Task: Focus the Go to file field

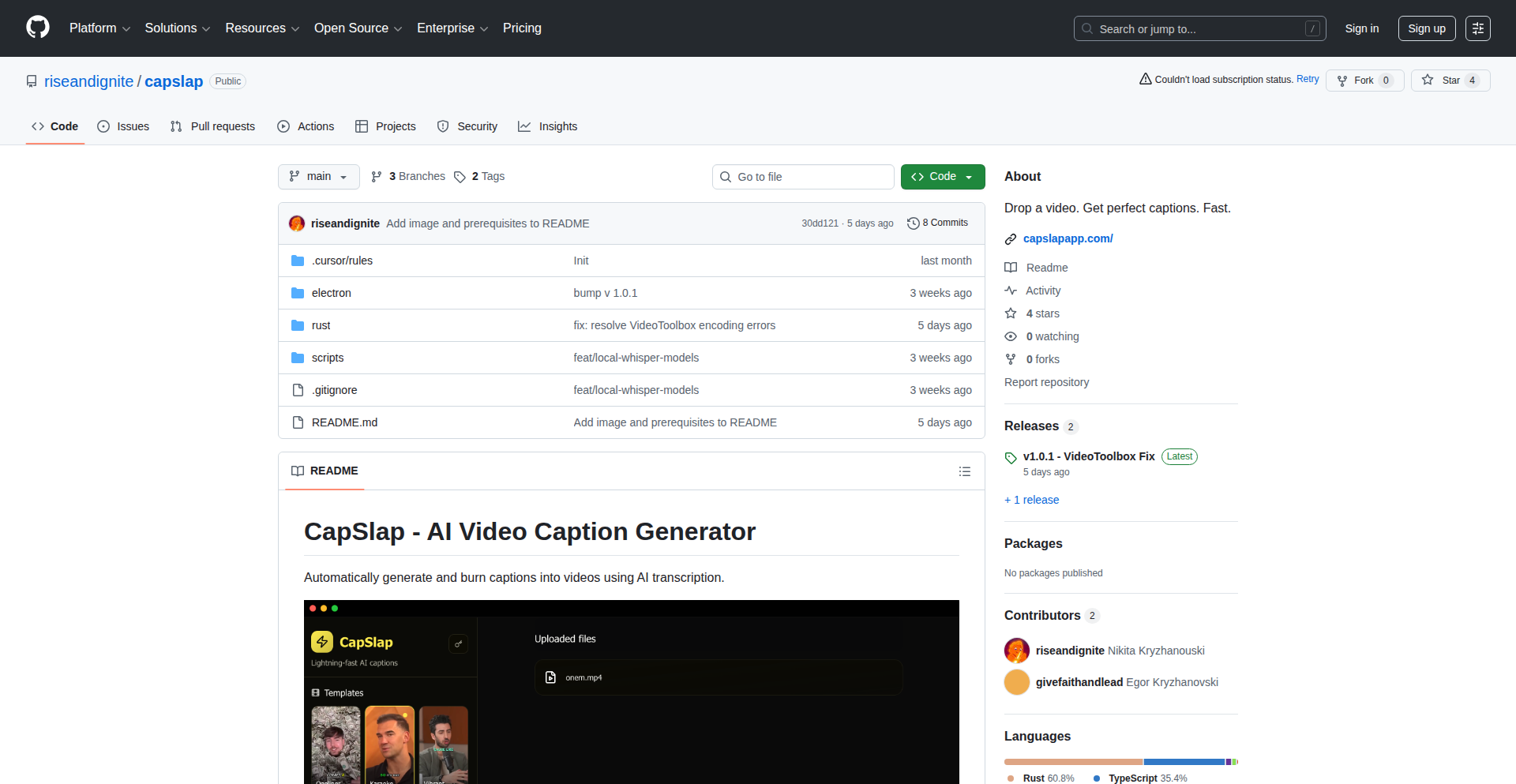Action: click(803, 177)
